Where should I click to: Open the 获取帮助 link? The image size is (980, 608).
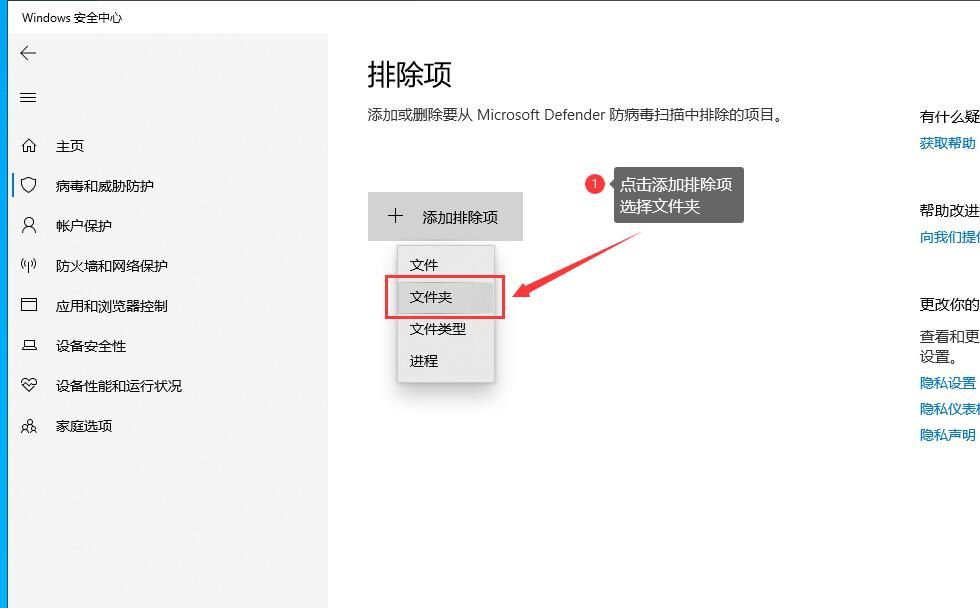pos(947,143)
